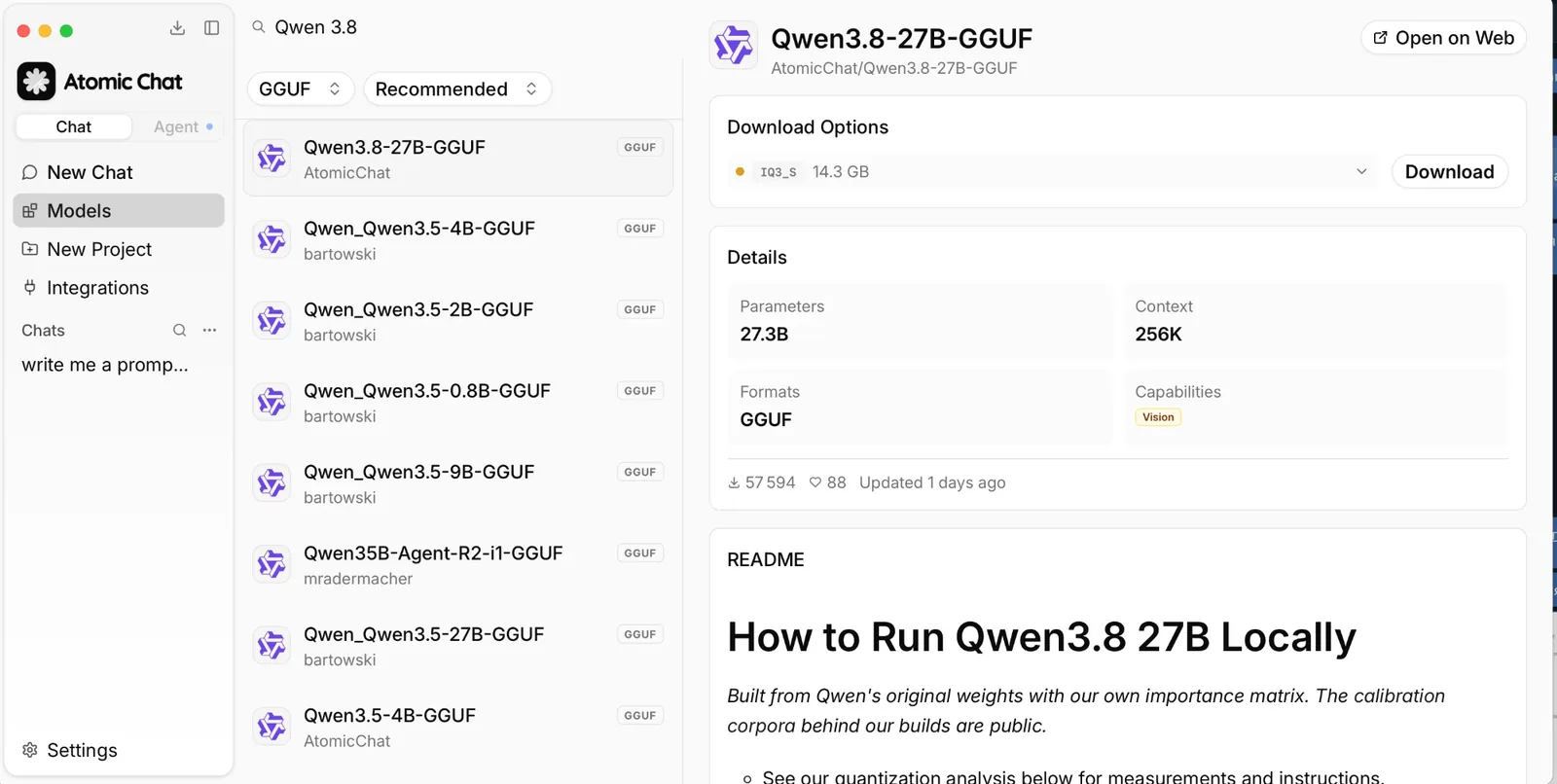Click the Download Options heading
This screenshot has height=784, width=1557.
[x=808, y=127]
